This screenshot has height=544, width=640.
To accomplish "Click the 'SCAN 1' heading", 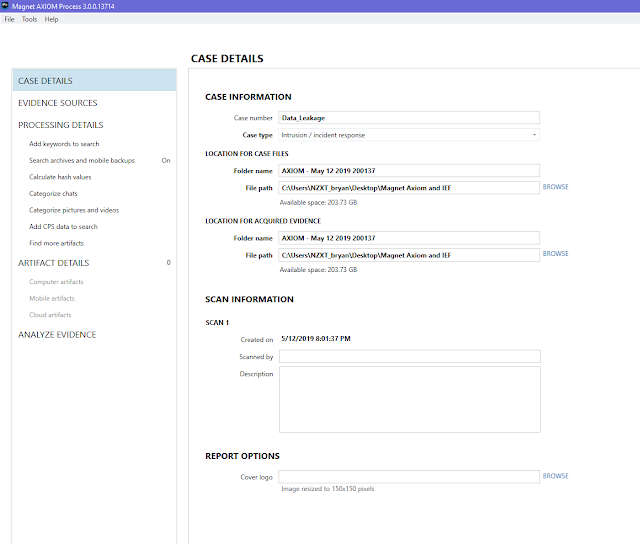I will click(x=217, y=322).
